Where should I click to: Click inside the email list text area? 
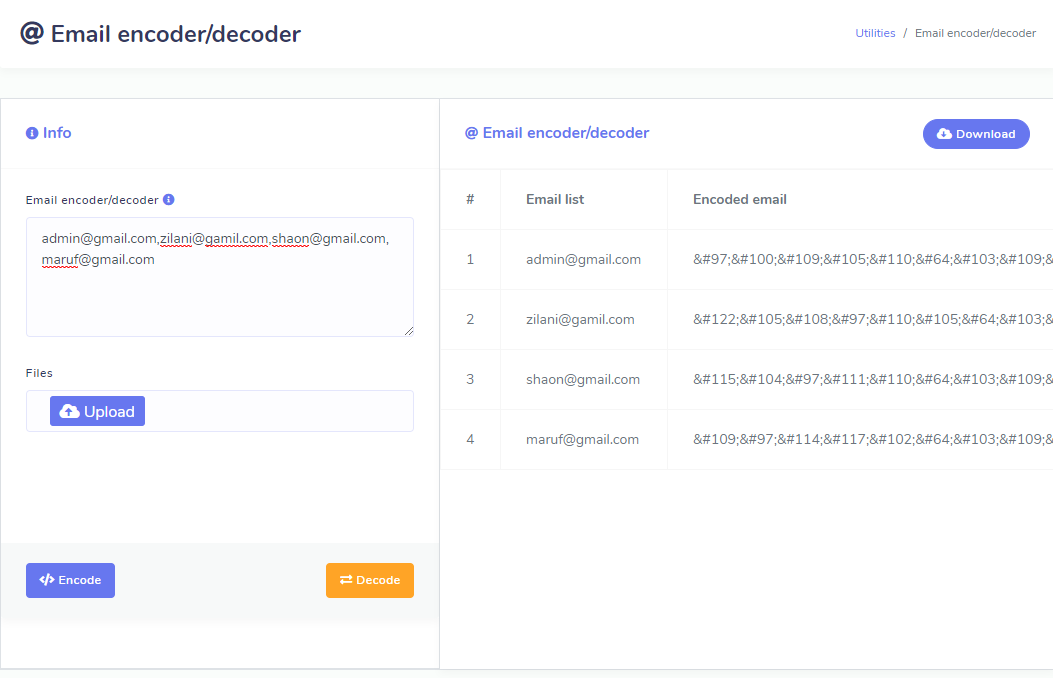(219, 295)
